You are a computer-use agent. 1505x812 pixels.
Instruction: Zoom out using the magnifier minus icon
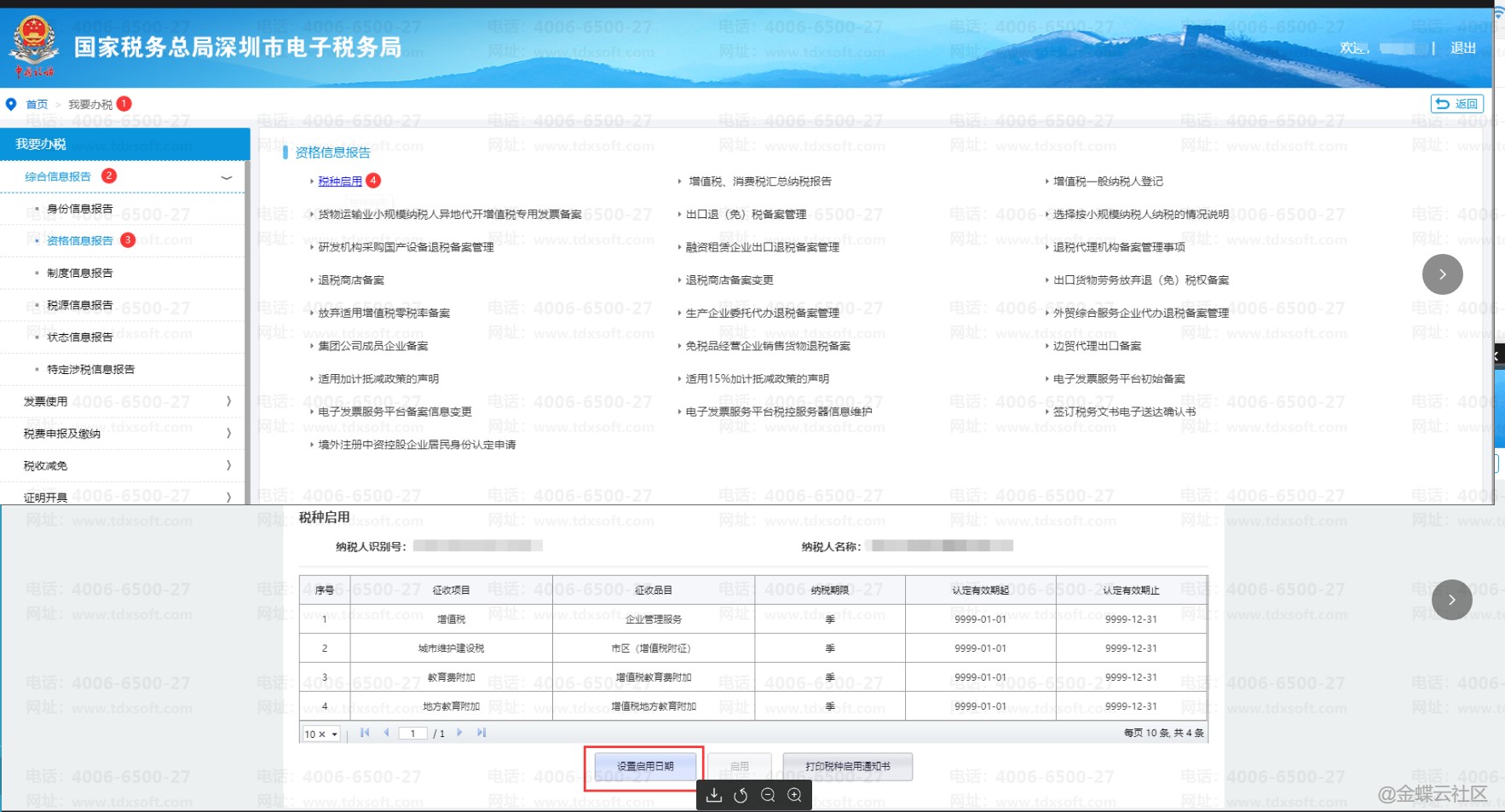click(x=768, y=795)
